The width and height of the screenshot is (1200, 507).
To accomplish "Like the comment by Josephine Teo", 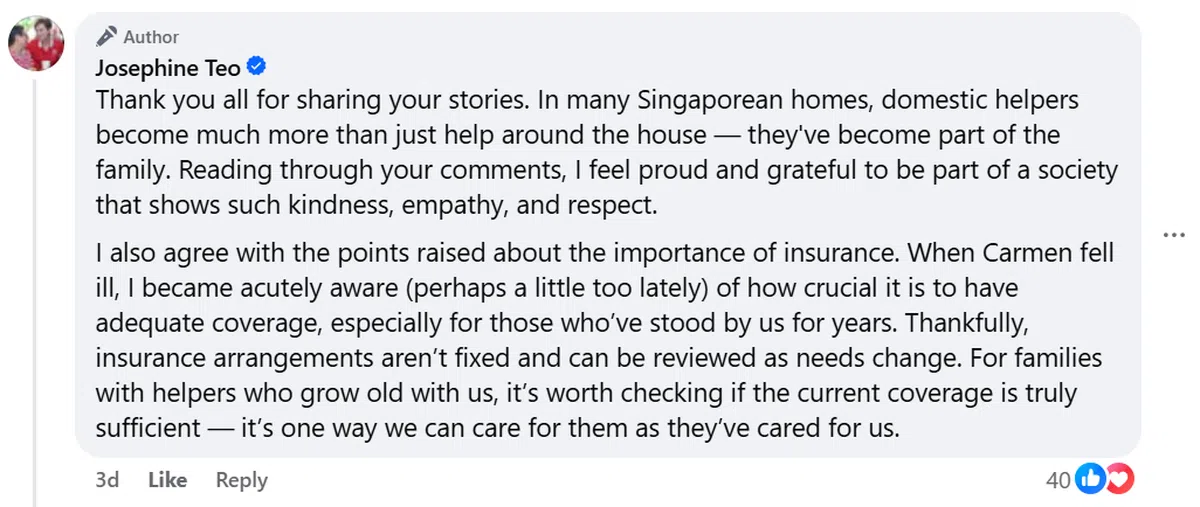I will click(167, 480).
